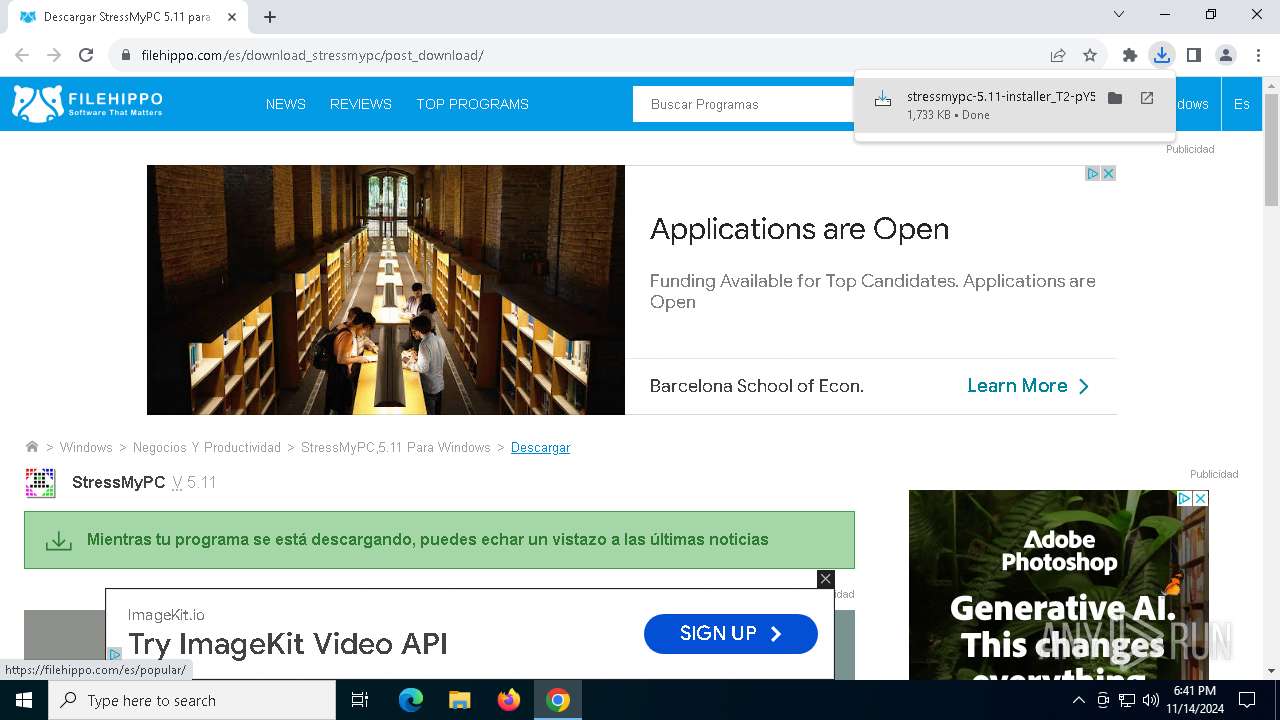
Task: Click the address bar URL
Action: [312, 55]
